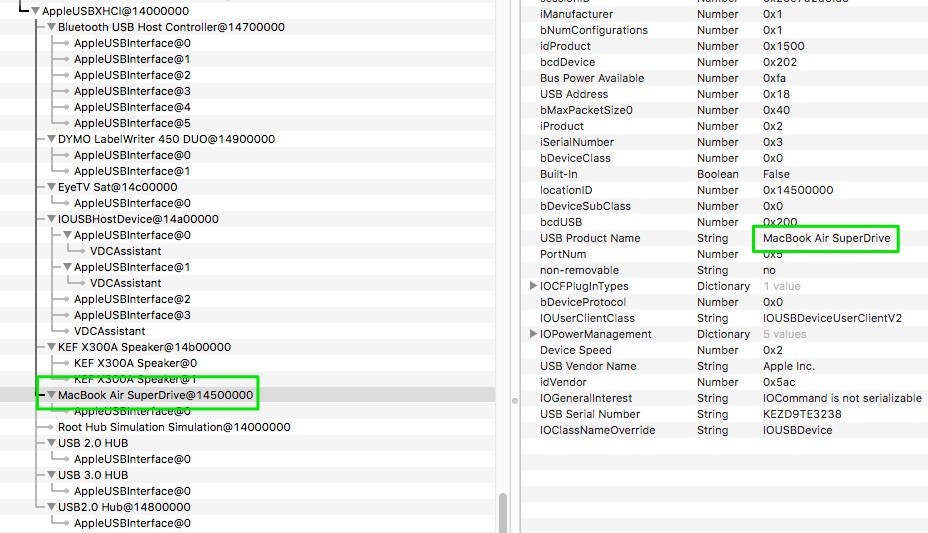Select the bDeviceSubClass property row
This screenshot has width=928, height=533.
pyautogui.click(x=724, y=205)
